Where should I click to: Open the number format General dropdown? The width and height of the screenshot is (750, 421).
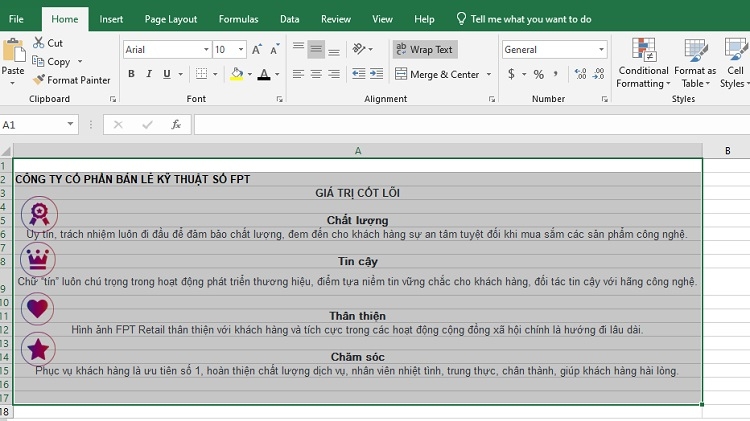601,49
